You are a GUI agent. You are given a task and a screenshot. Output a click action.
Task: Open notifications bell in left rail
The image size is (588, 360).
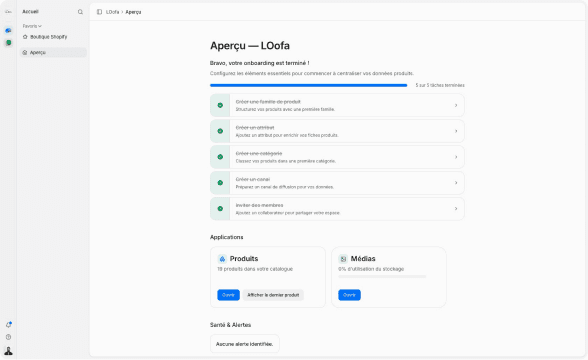click(x=8, y=325)
